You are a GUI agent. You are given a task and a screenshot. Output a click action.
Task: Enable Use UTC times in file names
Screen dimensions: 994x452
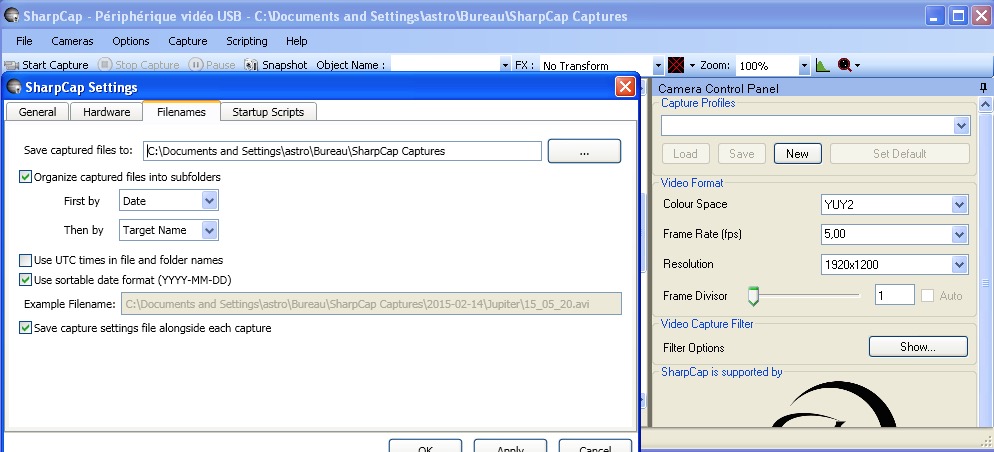pos(25,260)
